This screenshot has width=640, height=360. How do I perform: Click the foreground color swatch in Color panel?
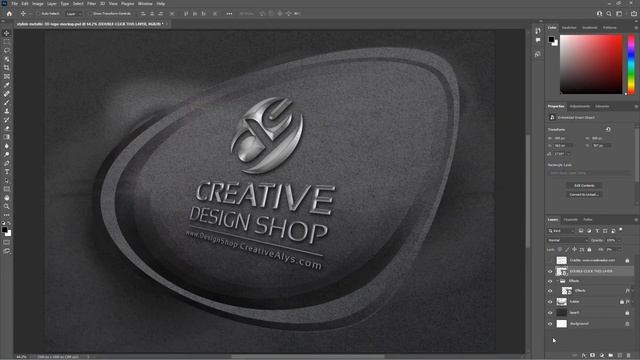[551, 40]
